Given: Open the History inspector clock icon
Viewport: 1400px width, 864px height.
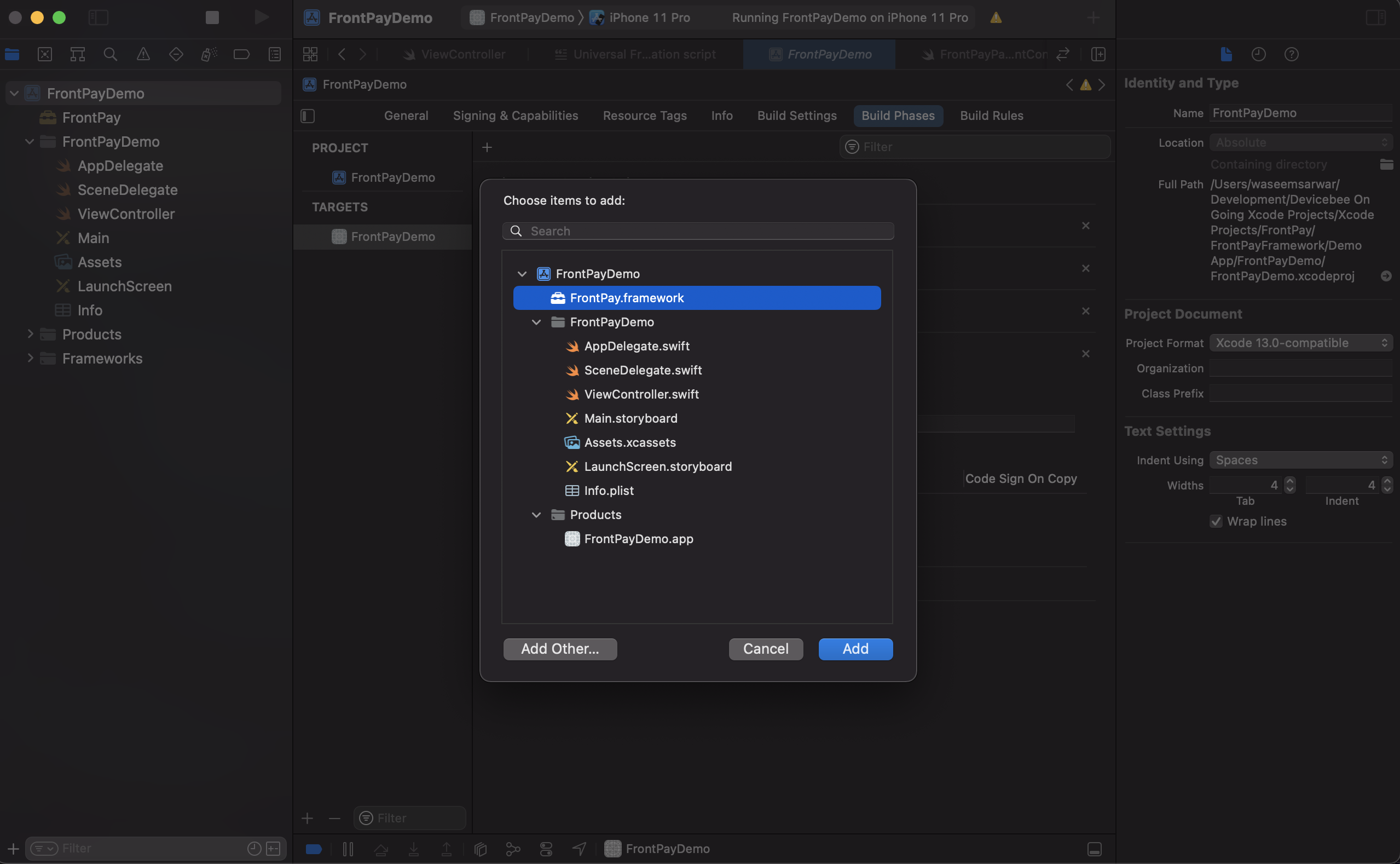Looking at the screenshot, I should point(1258,54).
